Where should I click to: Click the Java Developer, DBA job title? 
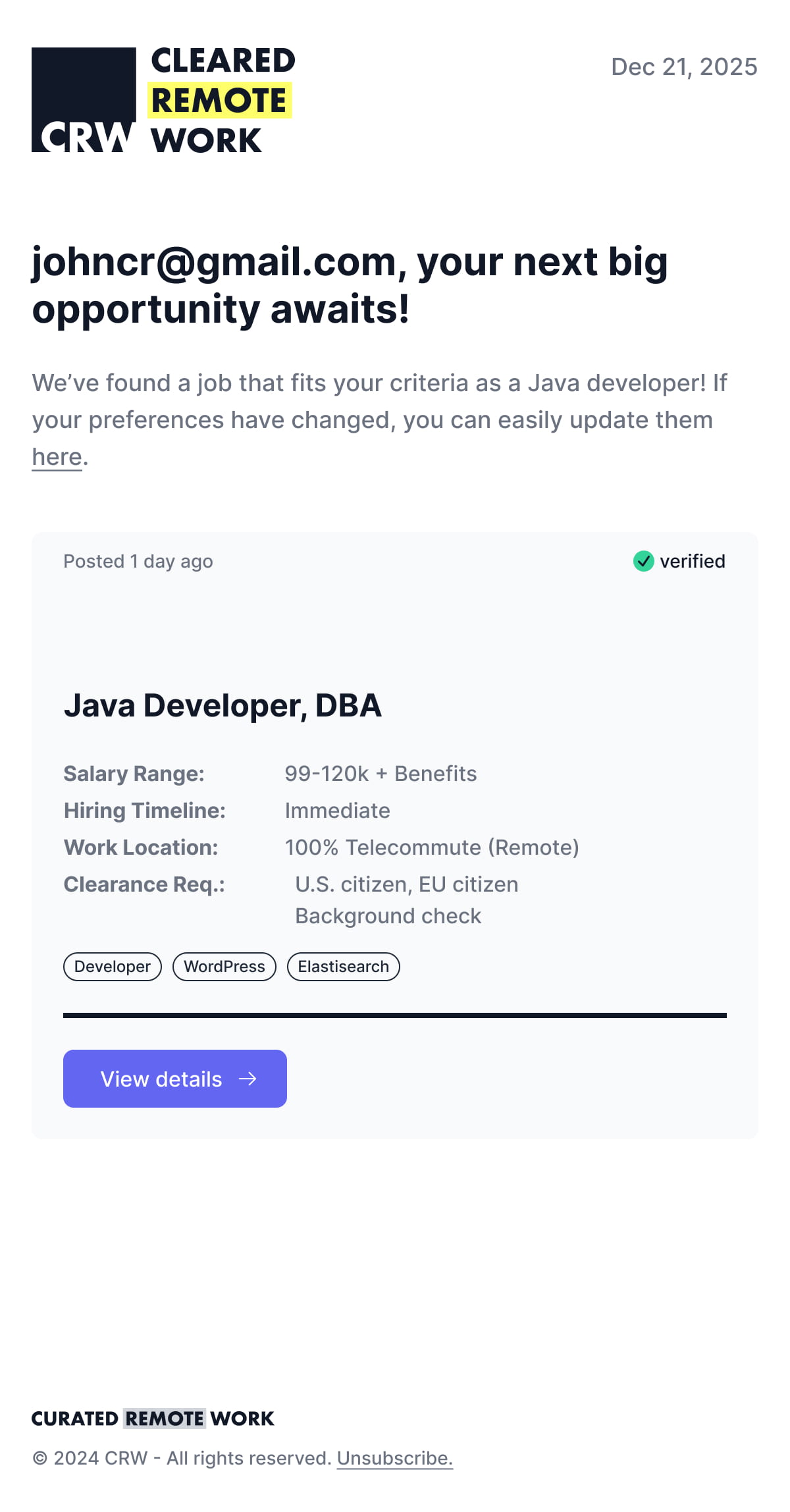pos(223,705)
